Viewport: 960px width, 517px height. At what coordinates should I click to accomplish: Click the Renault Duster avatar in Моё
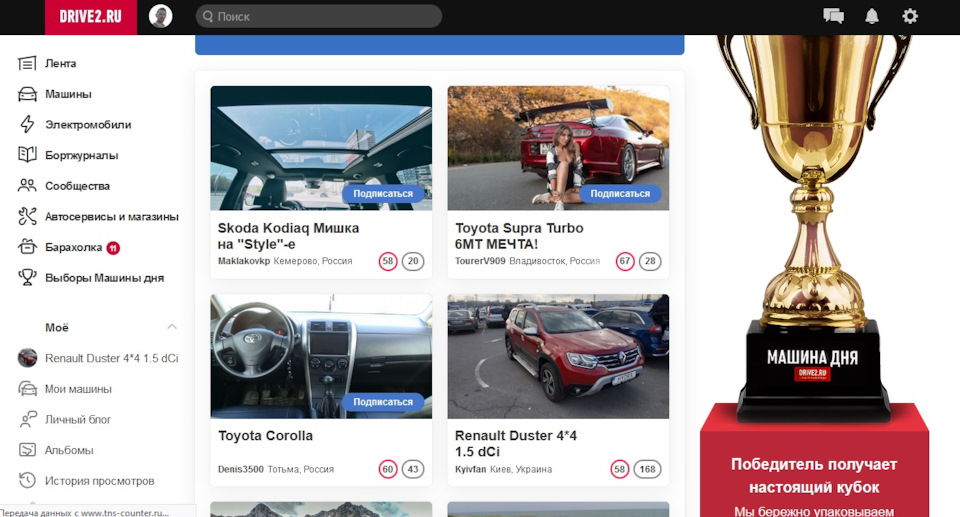[x=27, y=358]
